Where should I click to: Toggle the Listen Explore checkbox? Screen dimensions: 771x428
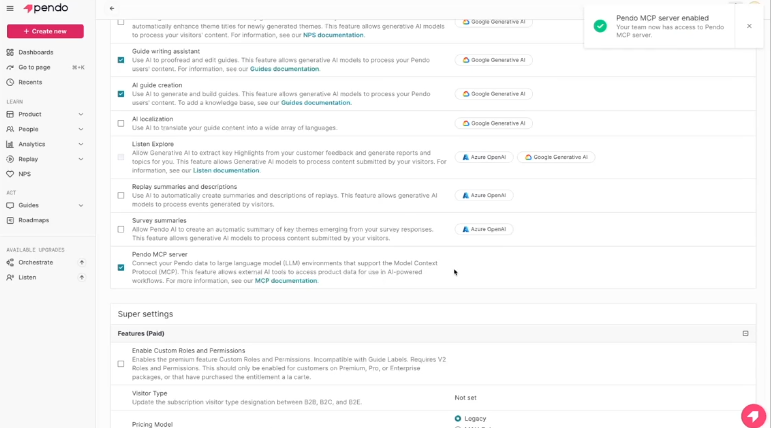coord(121,157)
